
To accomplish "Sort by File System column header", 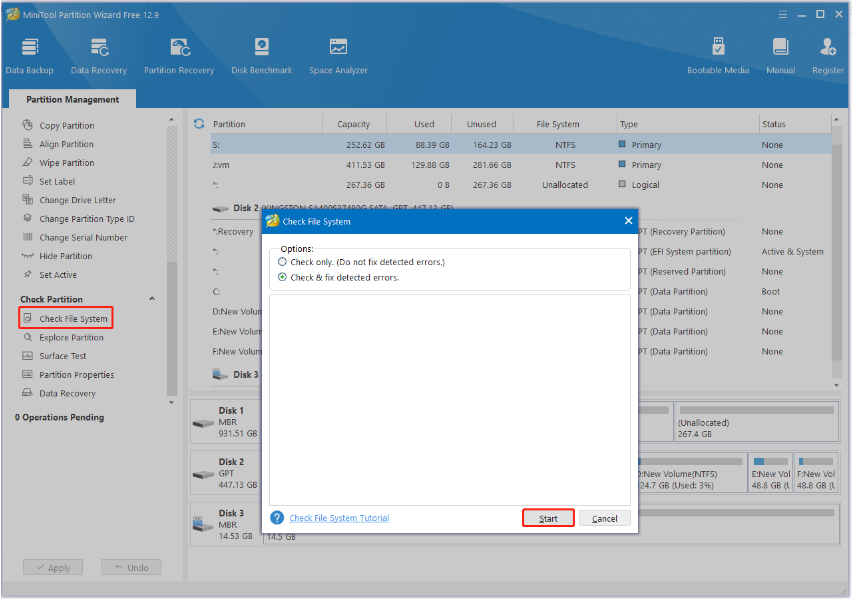I will pos(558,124).
